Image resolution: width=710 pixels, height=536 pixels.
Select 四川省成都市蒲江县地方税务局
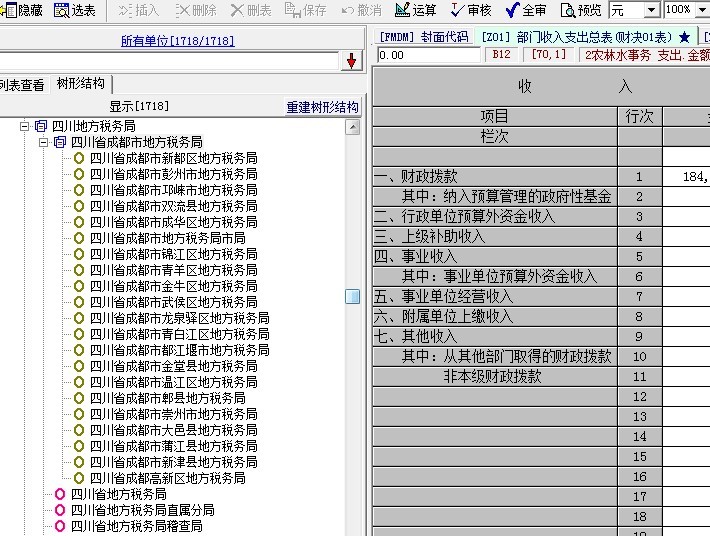click(173, 446)
